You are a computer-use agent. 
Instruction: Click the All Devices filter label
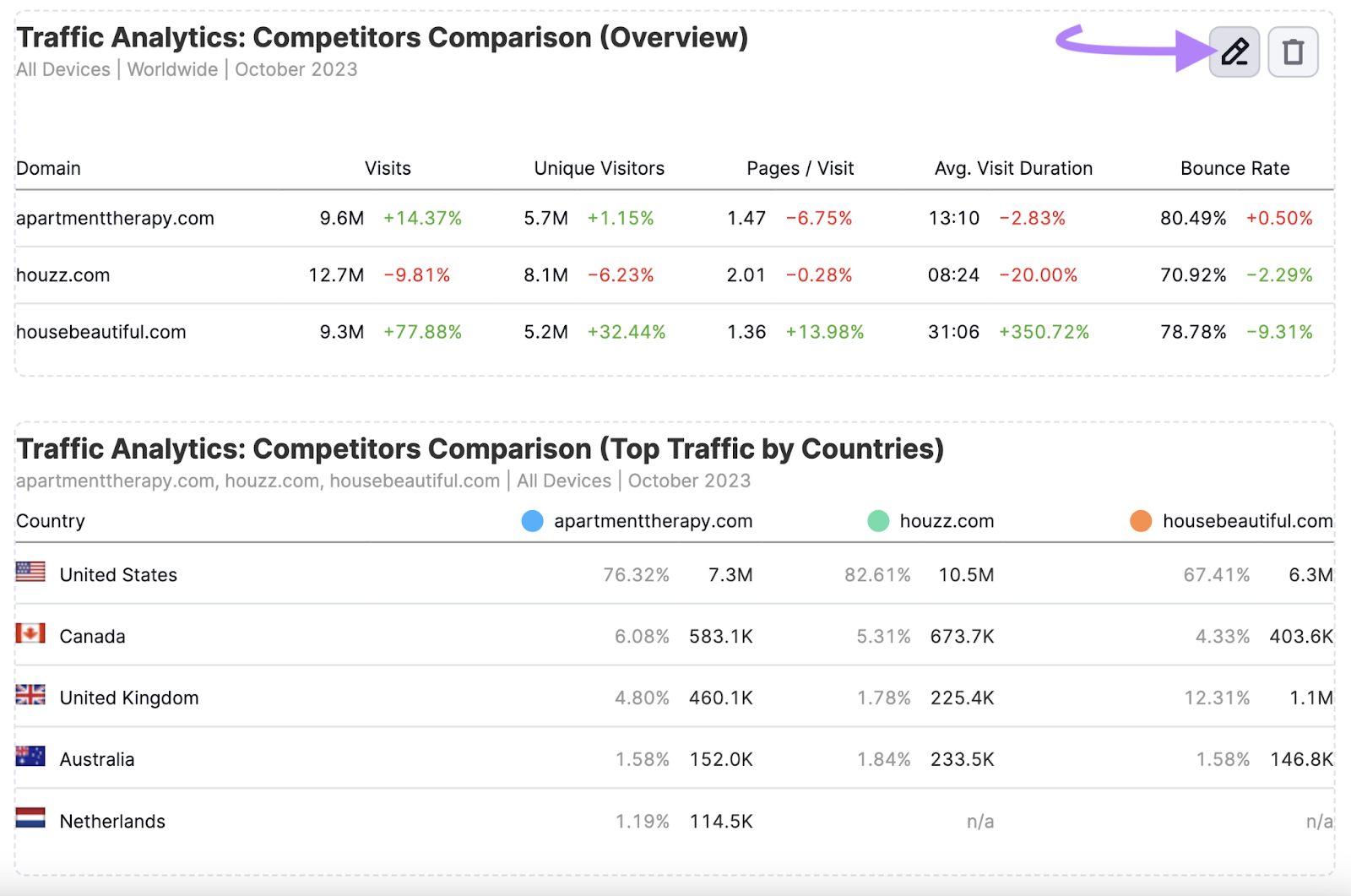pyautogui.click(x=62, y=69)
